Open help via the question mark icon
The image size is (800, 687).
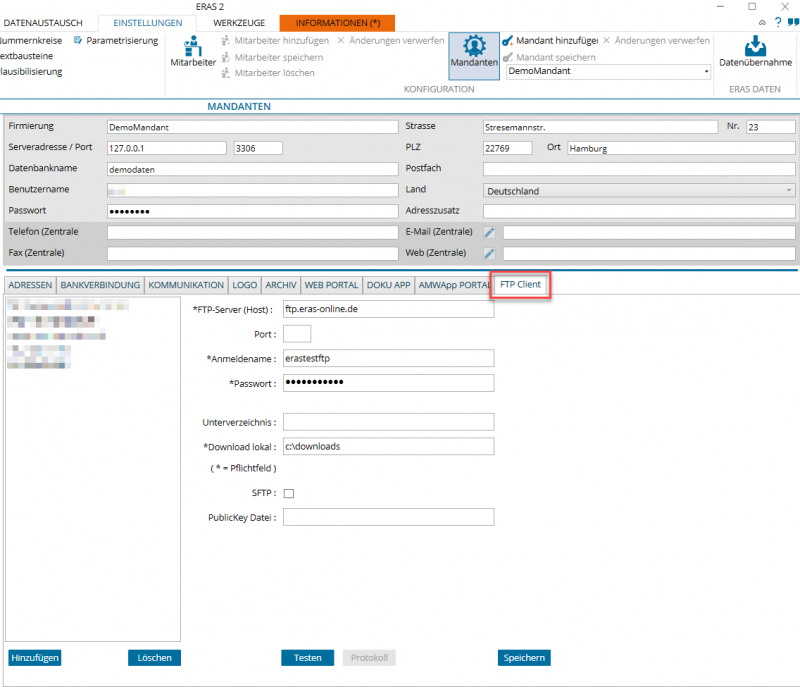click(x=778, y=22)
